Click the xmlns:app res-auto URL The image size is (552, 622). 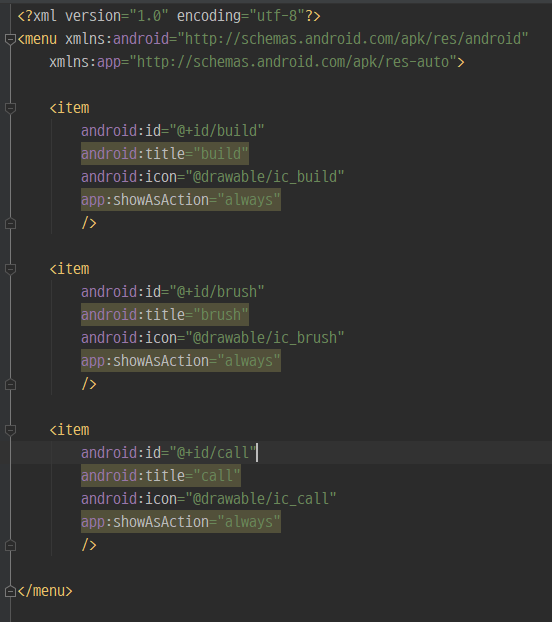[293, 62]
